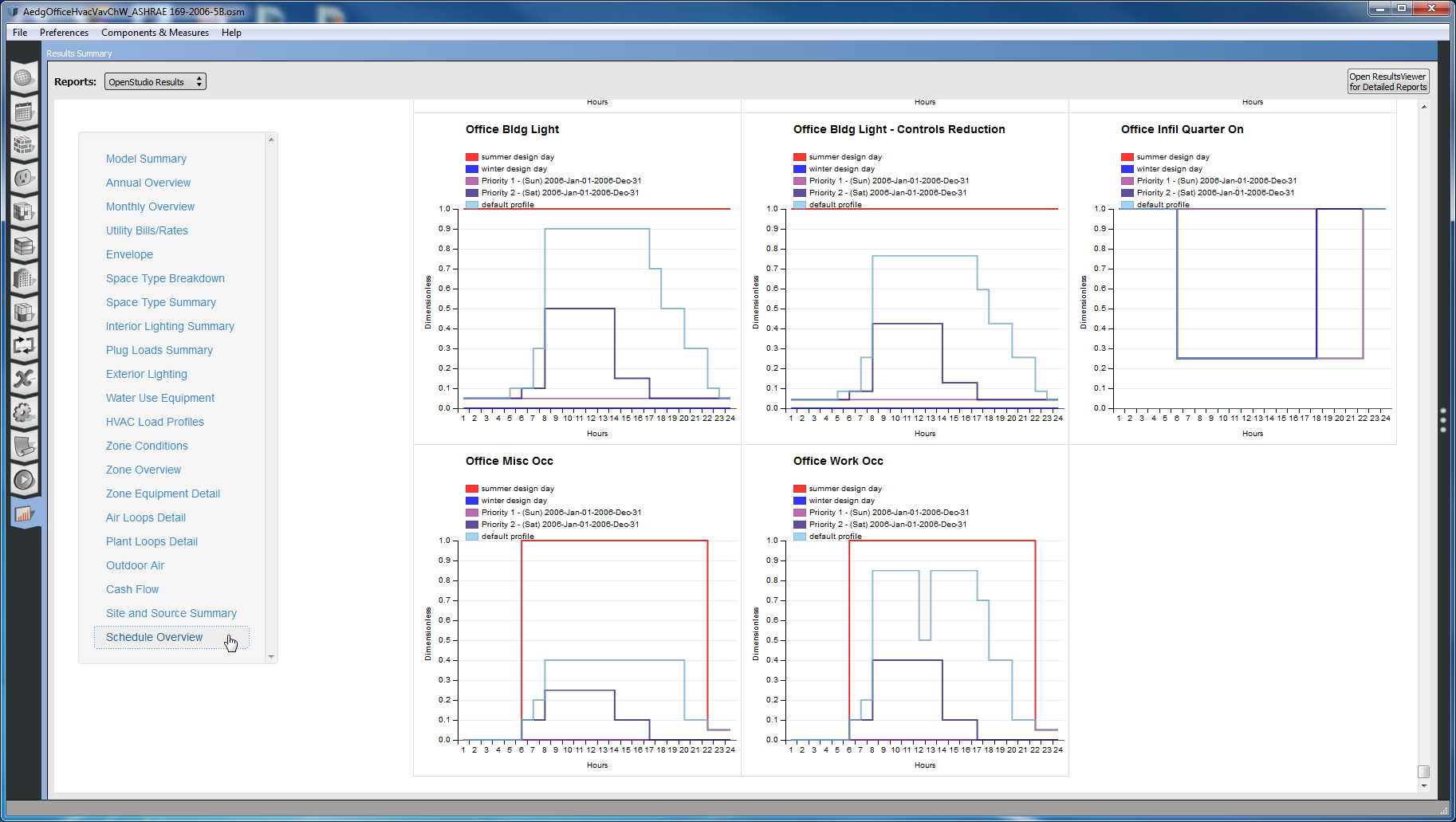Jump to the HVAC Load Profiles section

click(155, 422)
